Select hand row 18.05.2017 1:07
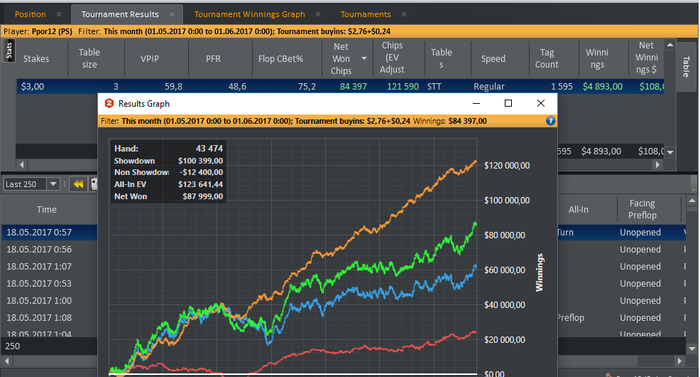This screenshot has height=377, width=700. [49, 266]
